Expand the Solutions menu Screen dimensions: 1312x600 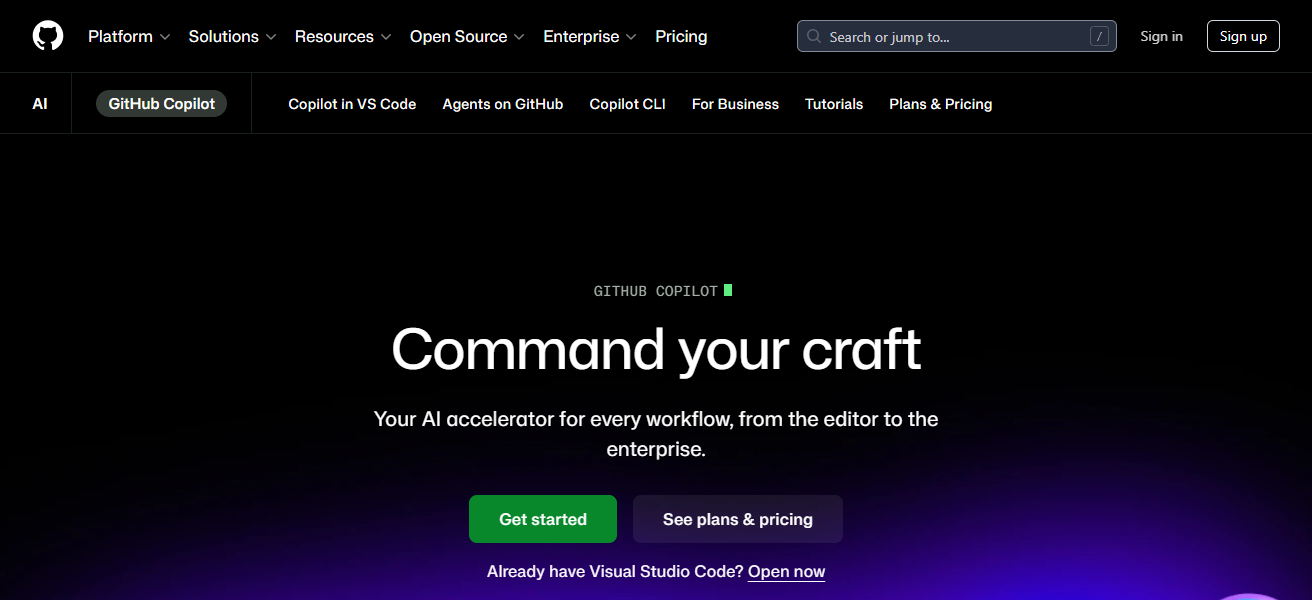point(232,36)
